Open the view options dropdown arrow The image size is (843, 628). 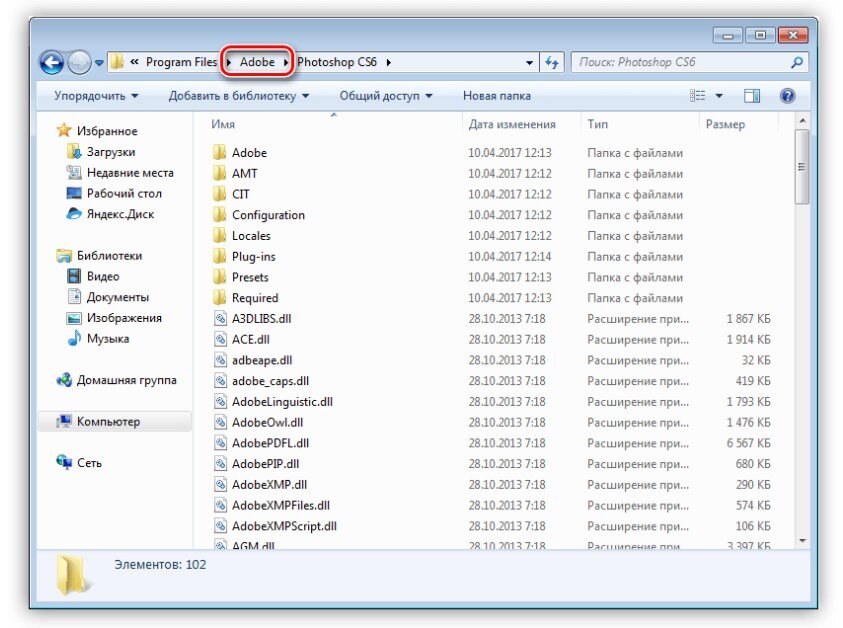[719, 96]
